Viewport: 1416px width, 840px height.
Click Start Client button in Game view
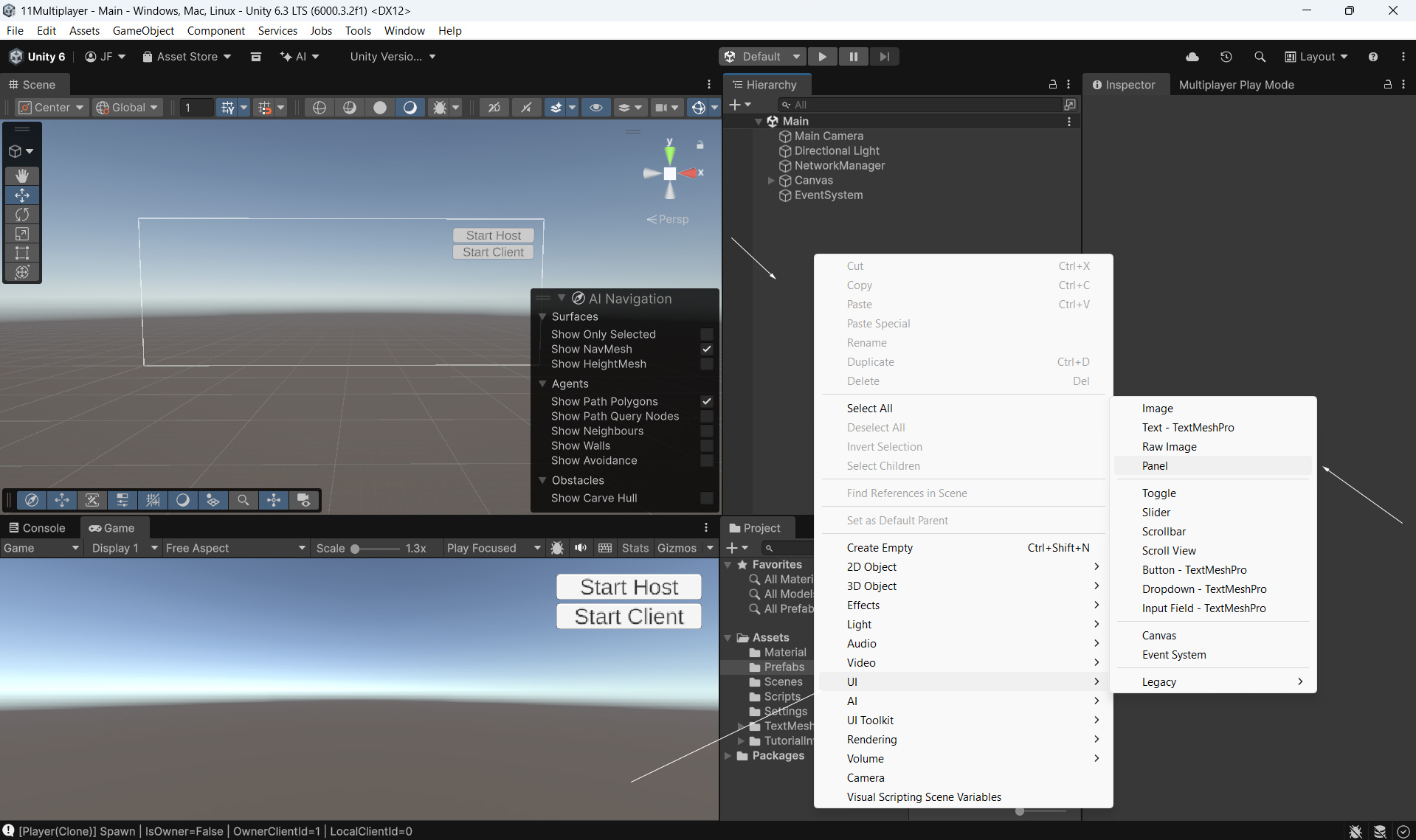coord(629,617)
